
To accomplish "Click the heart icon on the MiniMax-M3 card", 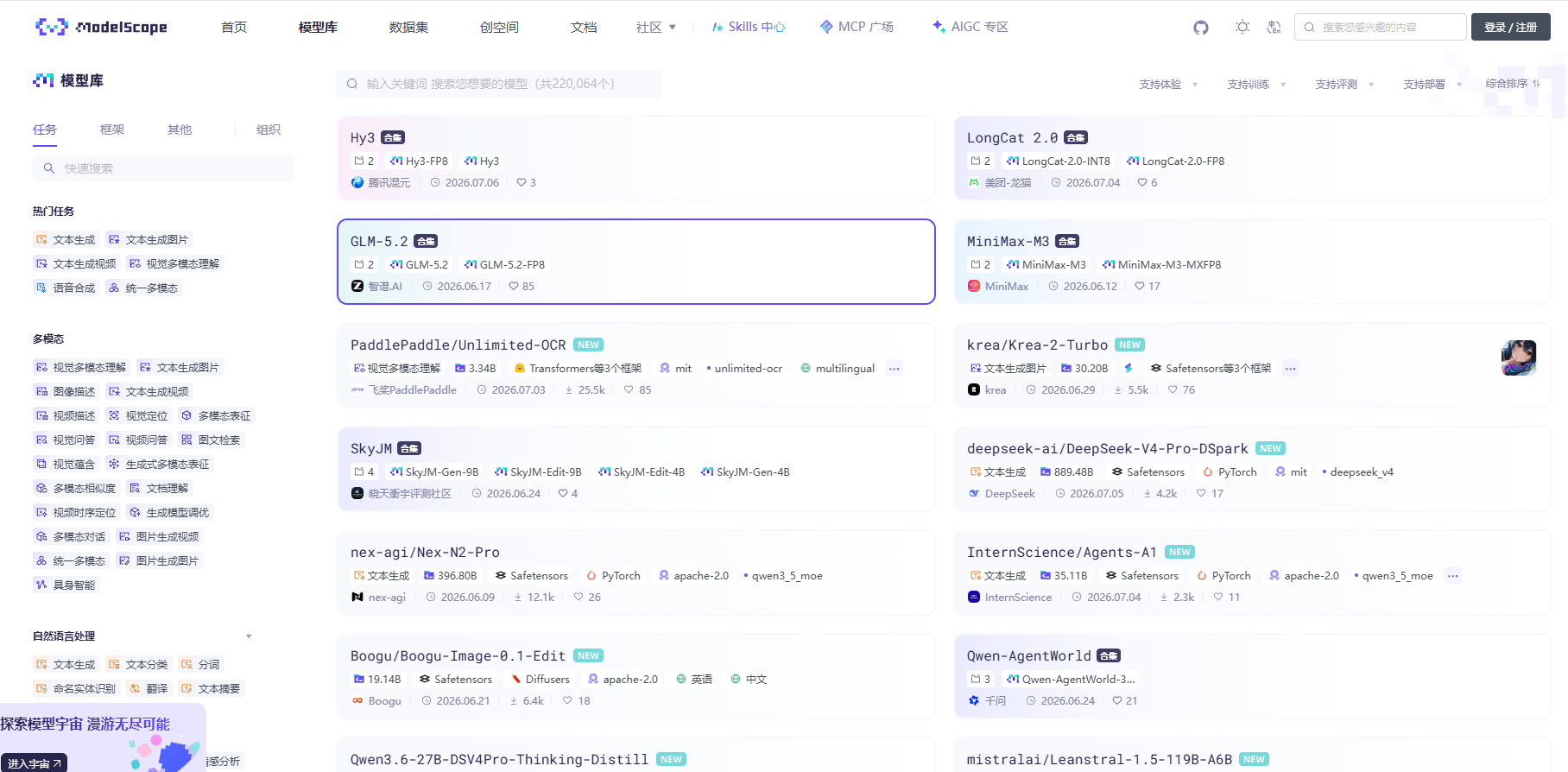I will [1140, 287].
